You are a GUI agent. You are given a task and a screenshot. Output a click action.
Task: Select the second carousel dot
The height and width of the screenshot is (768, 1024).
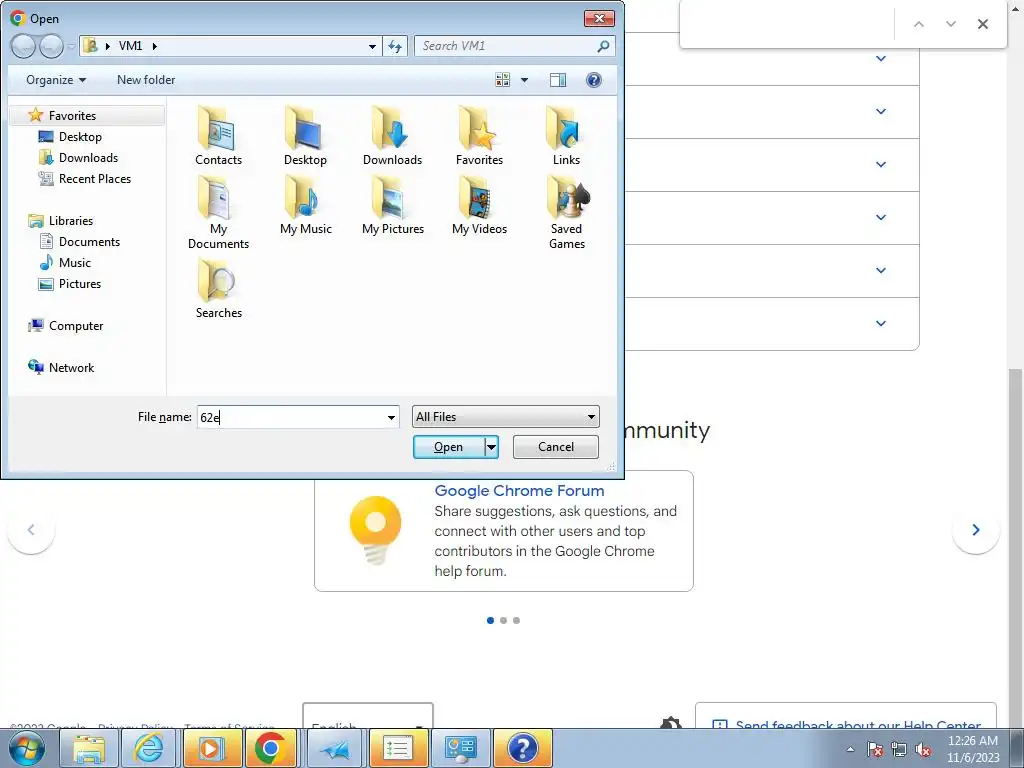pos(504,620)
